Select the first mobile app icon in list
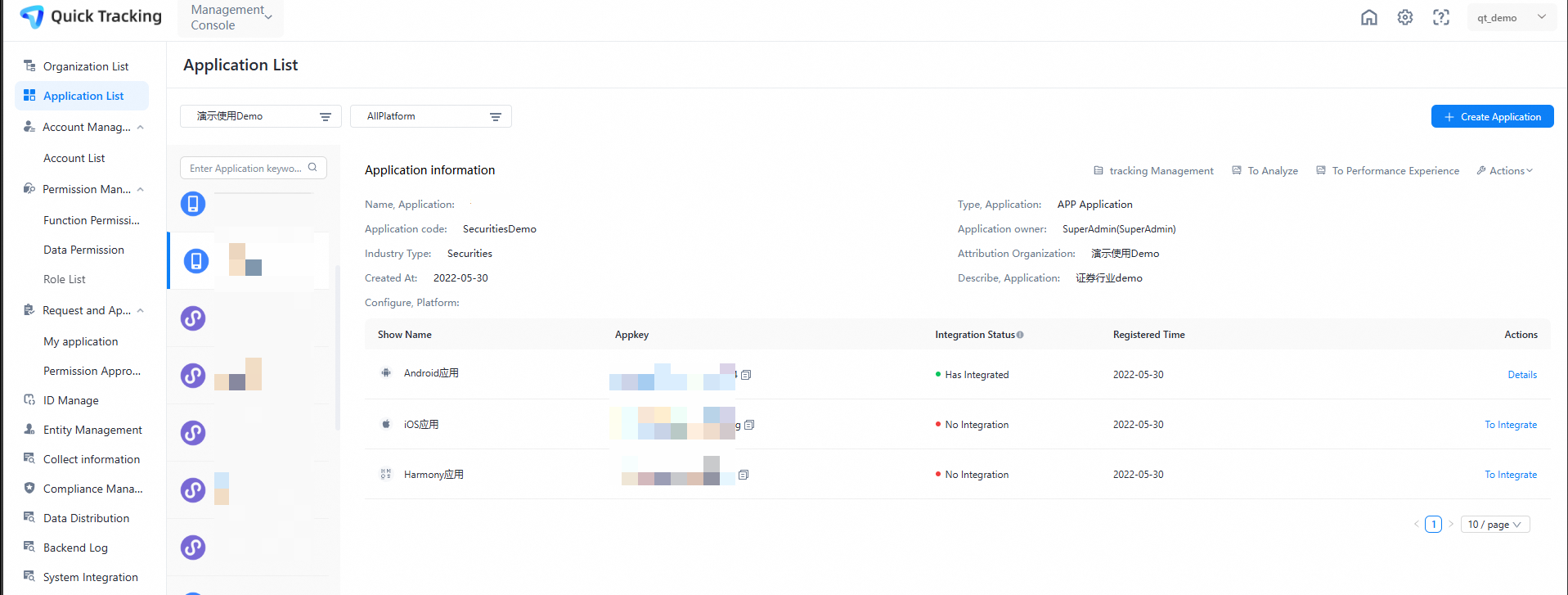This screenshot has height=595, width=1568. click(x=193, y=204)
